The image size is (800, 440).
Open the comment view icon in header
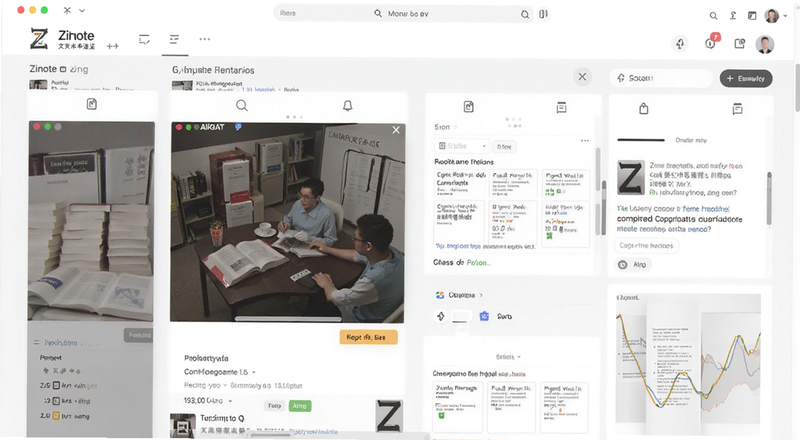pyautogui.click(x=144, y=39)
